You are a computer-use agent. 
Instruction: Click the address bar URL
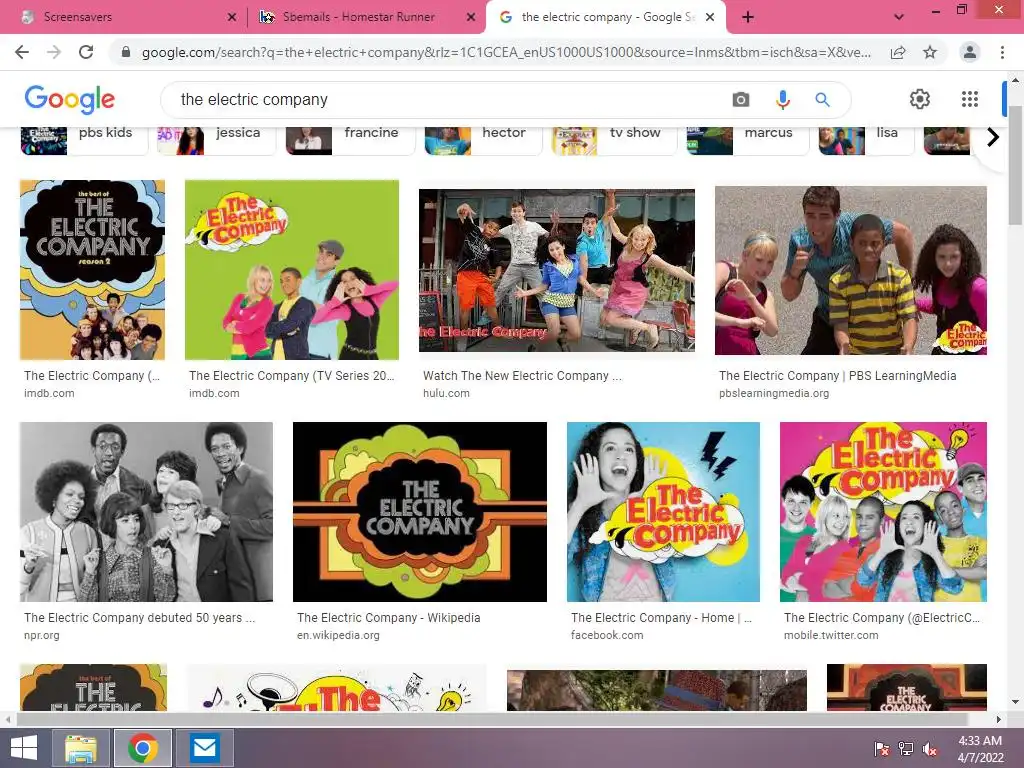pyautogui.click(x=506, y=52)
